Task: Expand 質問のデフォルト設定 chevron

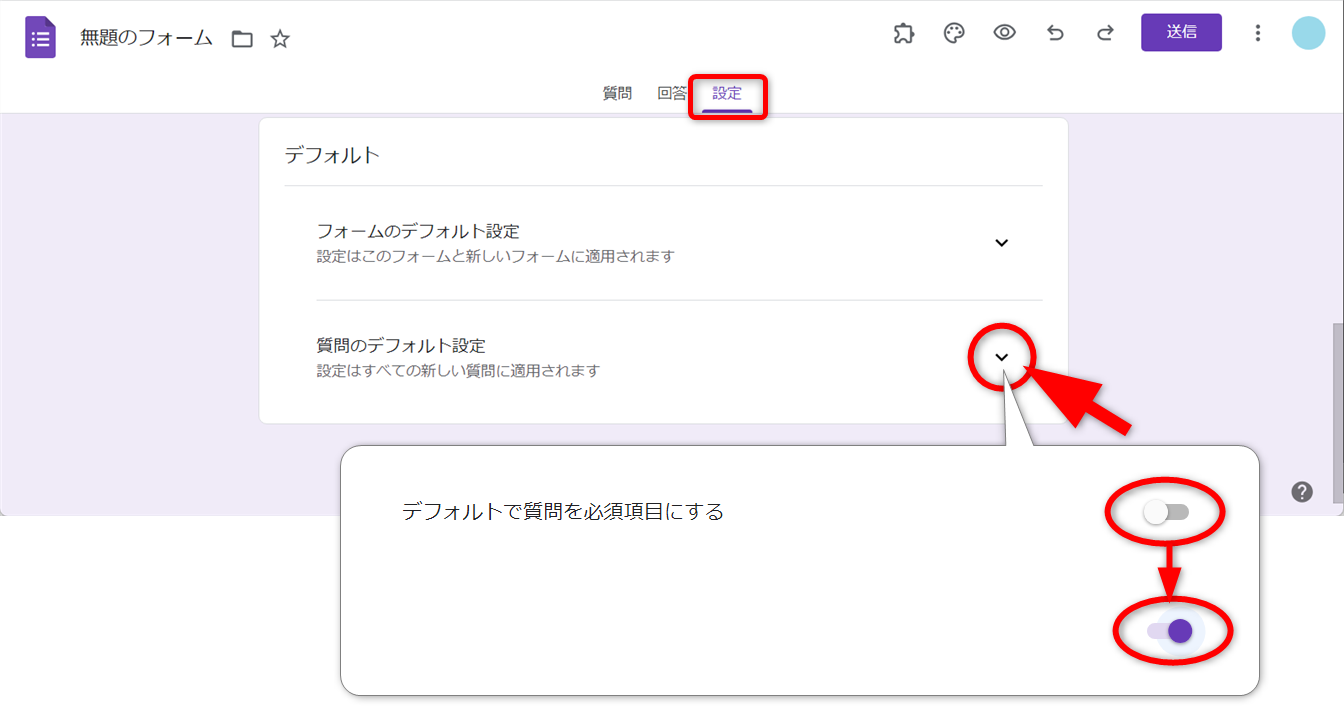Action: click(1001, 357)
